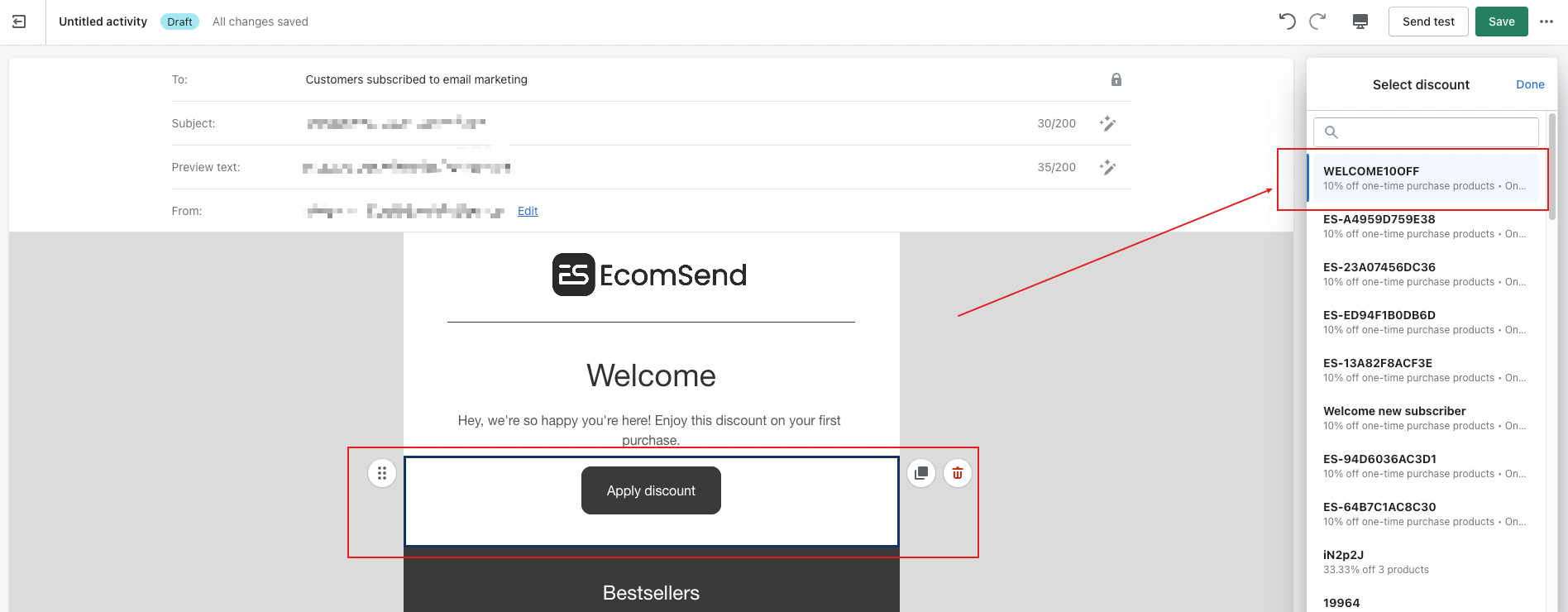The image size is (1568, 612).
Task: Generate preview text with AI magic icon
Action: (x=1107, y=167)
